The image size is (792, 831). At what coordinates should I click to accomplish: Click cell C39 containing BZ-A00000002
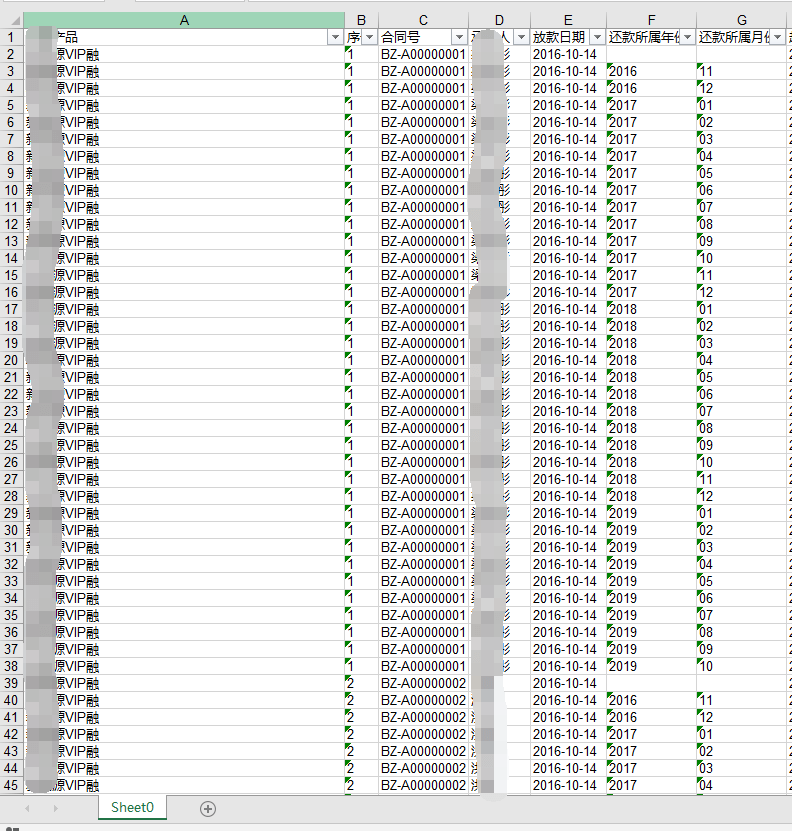(x=422, y=683)
